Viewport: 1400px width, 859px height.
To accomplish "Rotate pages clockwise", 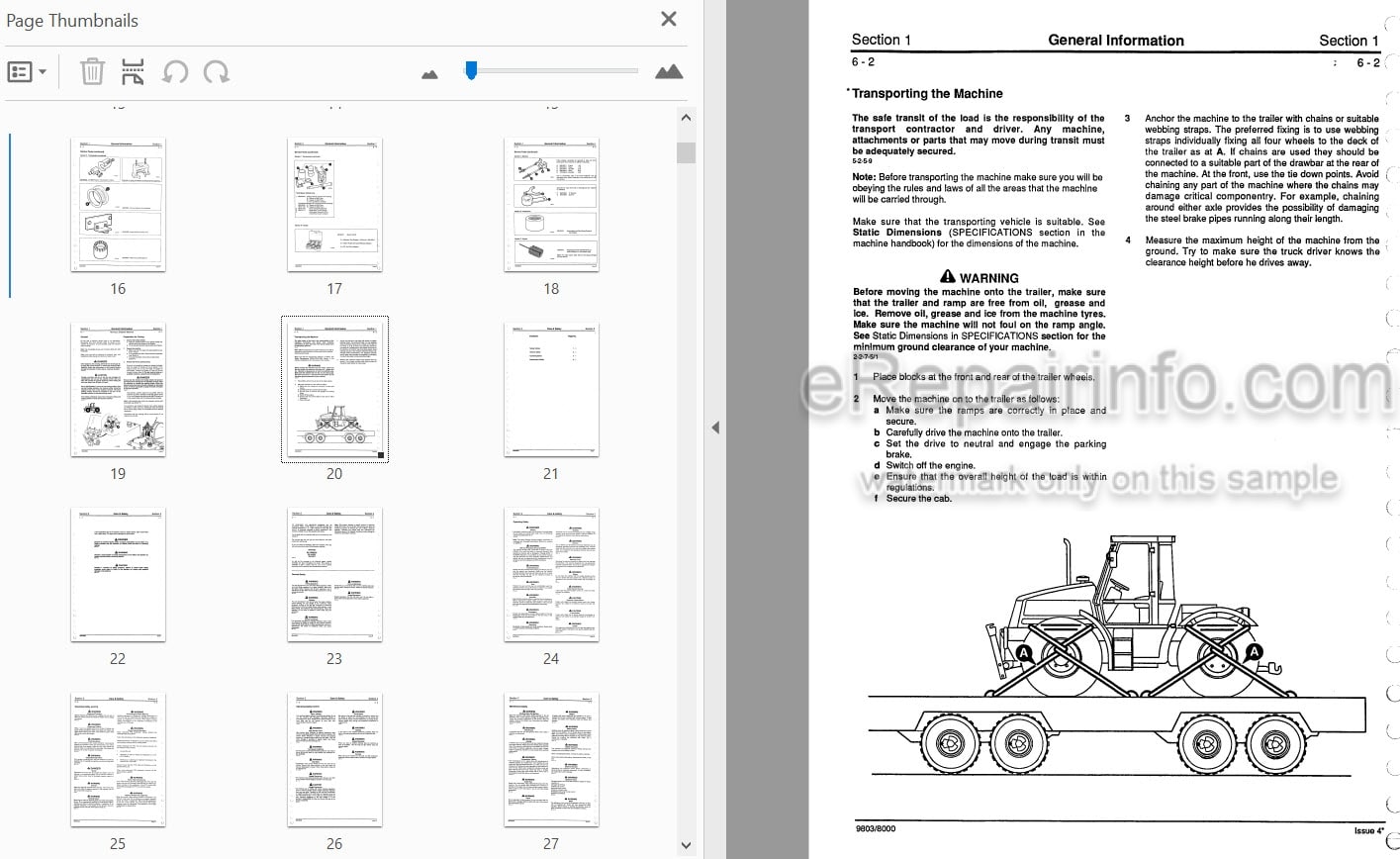I will [x=216, y=71].
